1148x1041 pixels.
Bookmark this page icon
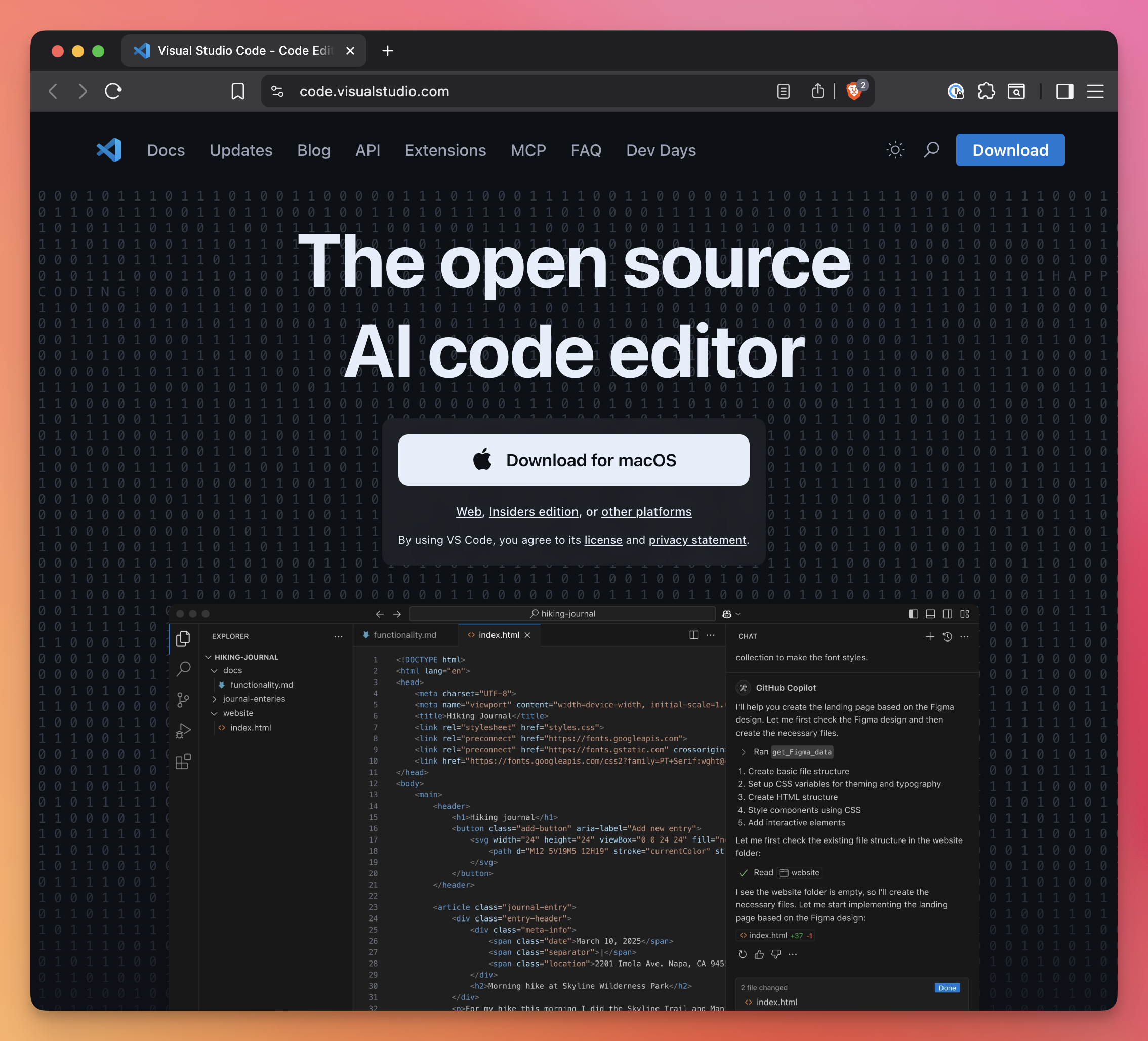[237, 91]
